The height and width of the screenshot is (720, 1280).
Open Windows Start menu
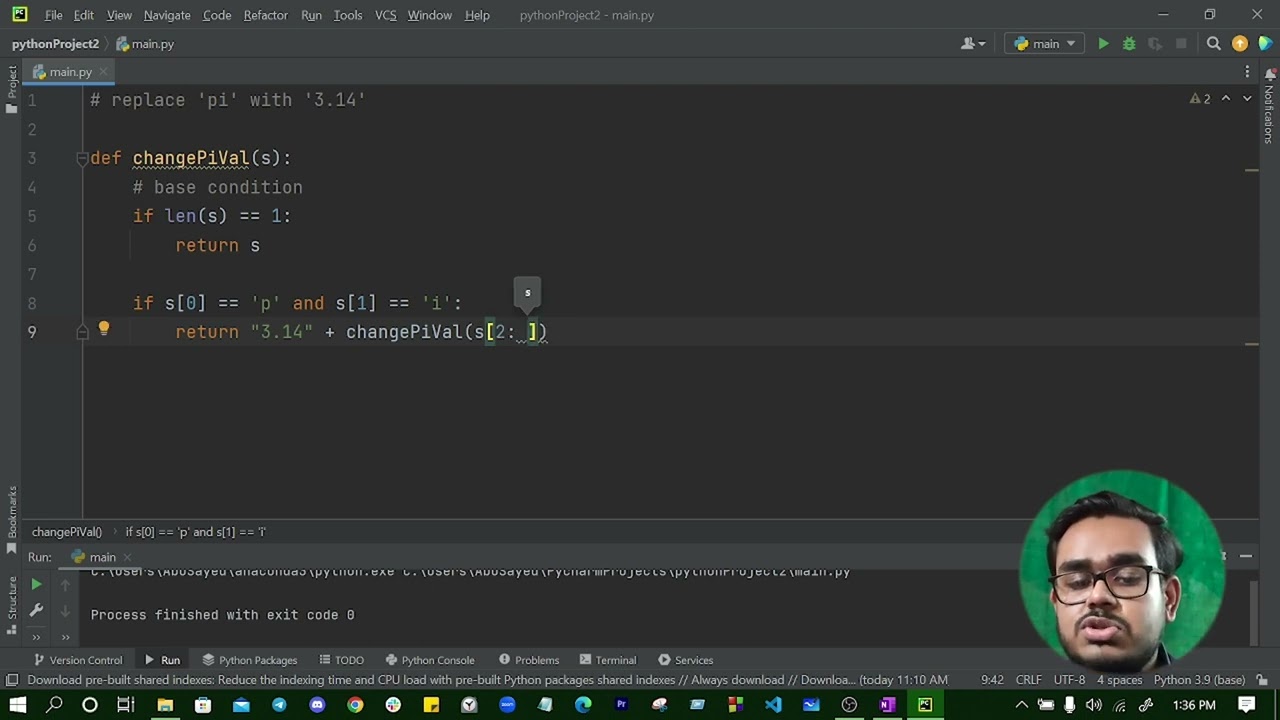click(x=17, y=705)
